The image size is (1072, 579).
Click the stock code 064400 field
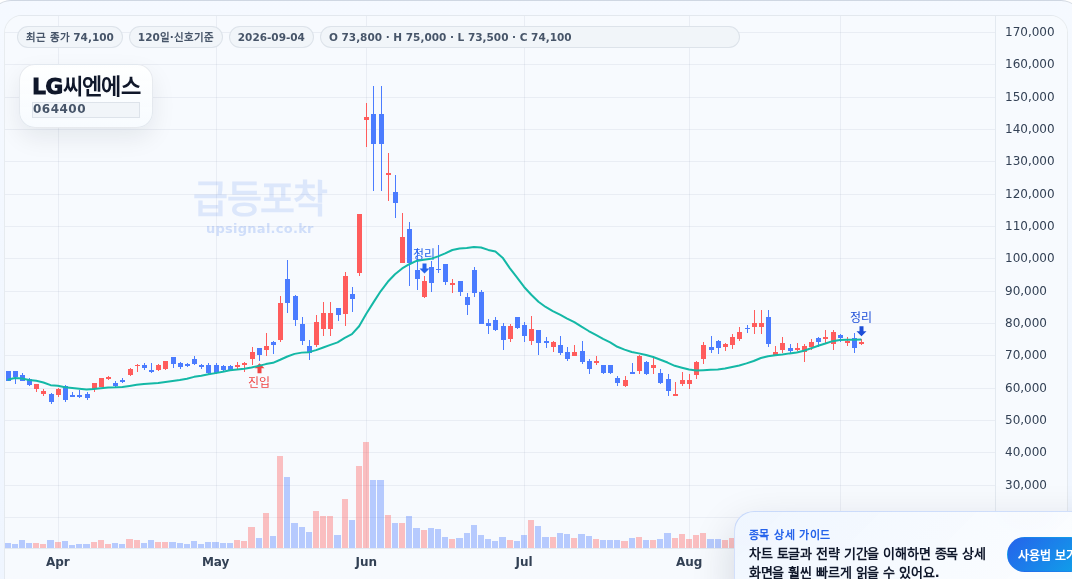pos(86,109)
